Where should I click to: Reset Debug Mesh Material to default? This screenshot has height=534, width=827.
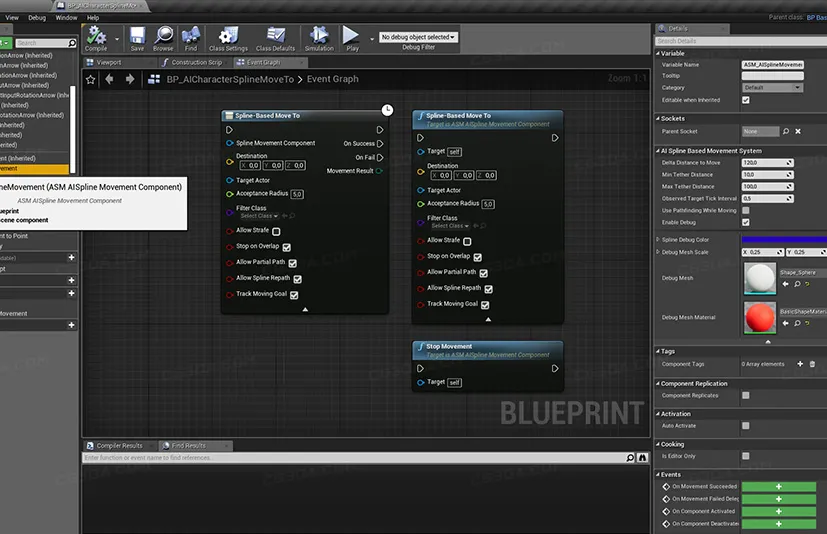[x=807, y=323]
